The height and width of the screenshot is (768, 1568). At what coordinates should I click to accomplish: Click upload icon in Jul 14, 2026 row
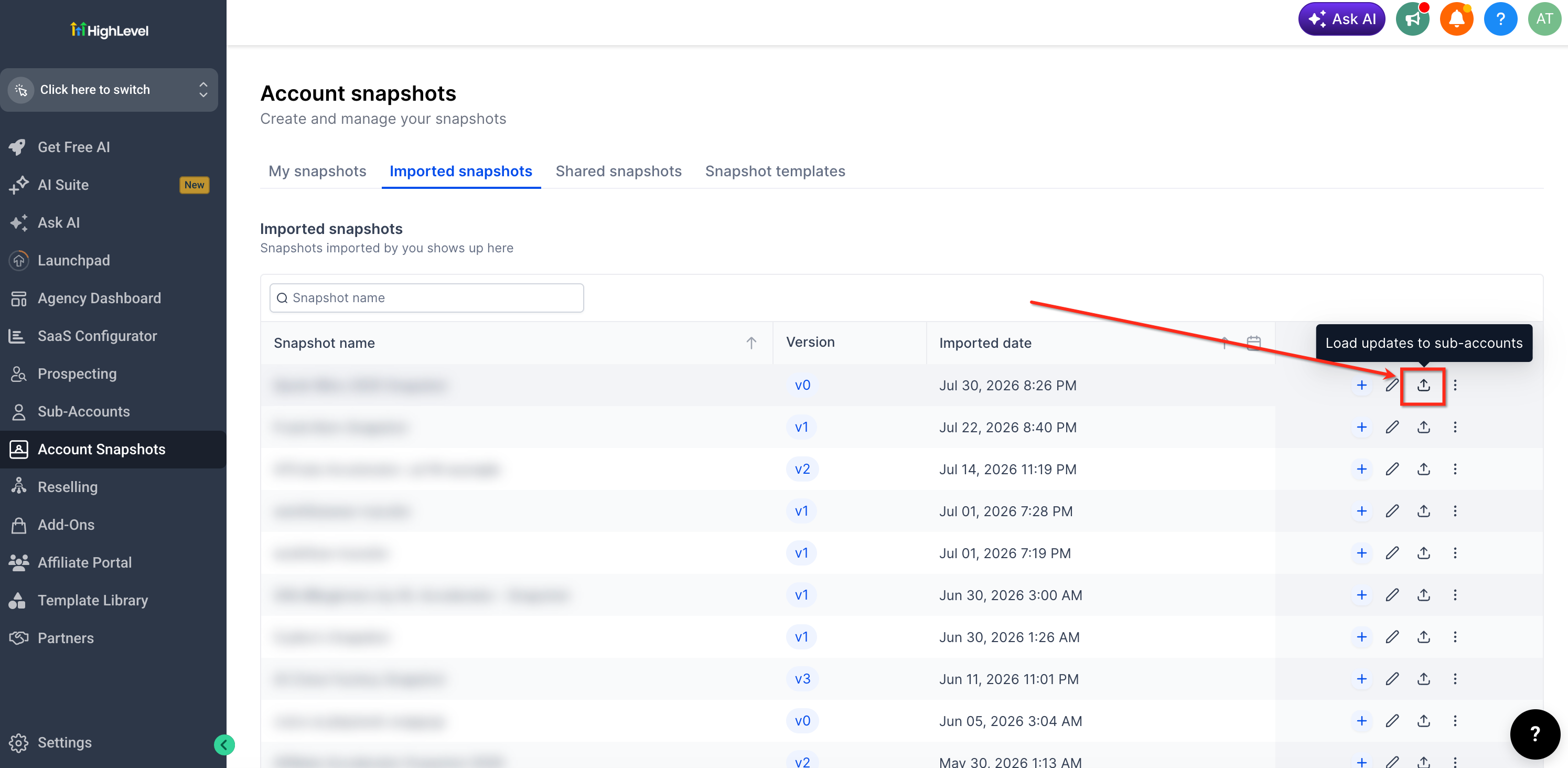[1423, 469]
